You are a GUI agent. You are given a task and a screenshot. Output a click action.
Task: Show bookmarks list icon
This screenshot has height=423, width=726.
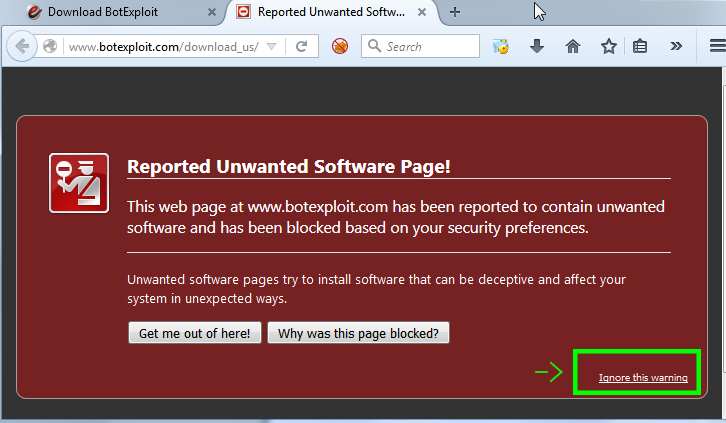pyautogui.click(x=640, y=46)
